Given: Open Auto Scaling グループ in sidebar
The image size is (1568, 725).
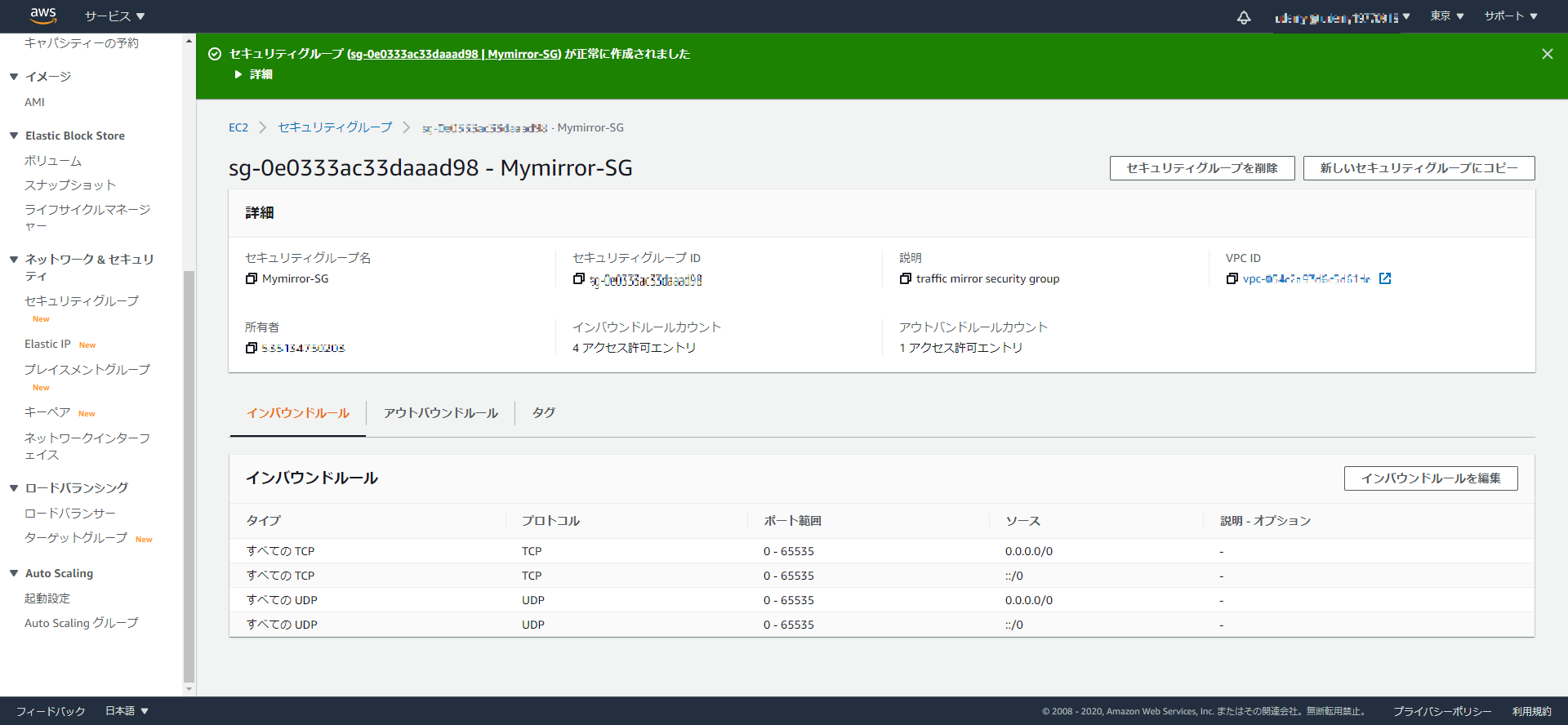Looking at the screenshot, I should click(x=82, y=623).
